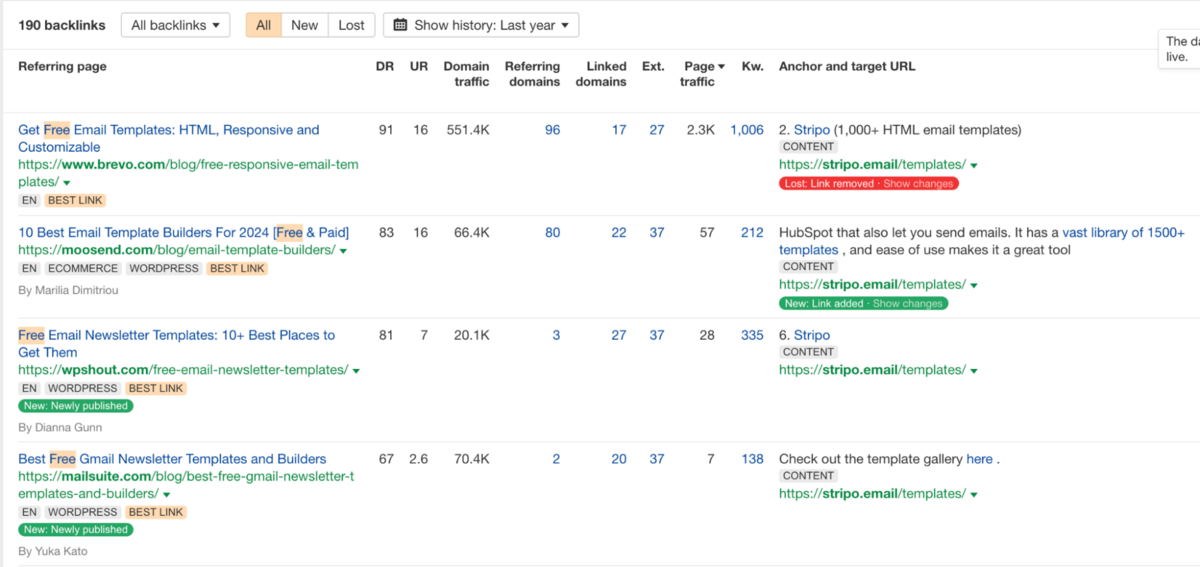The height and width of the screenshot is (567, 1200).
Task: Switch to the Lost backlinks filter
Action: coord(351,25)
